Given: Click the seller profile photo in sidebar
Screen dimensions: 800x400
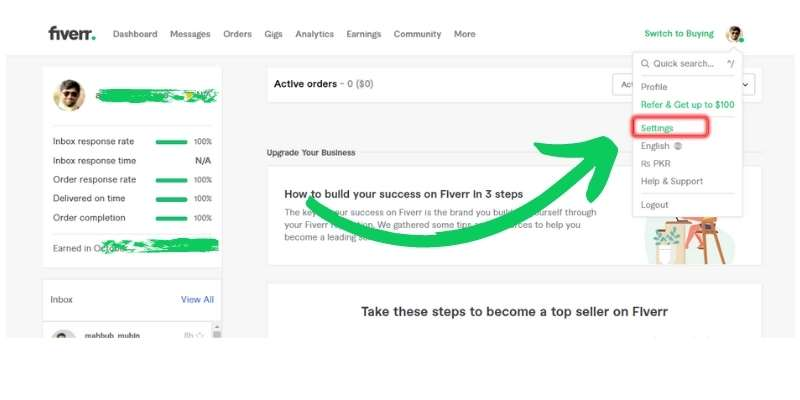Looking at the screenshot, I should click(x=69, y=95).
